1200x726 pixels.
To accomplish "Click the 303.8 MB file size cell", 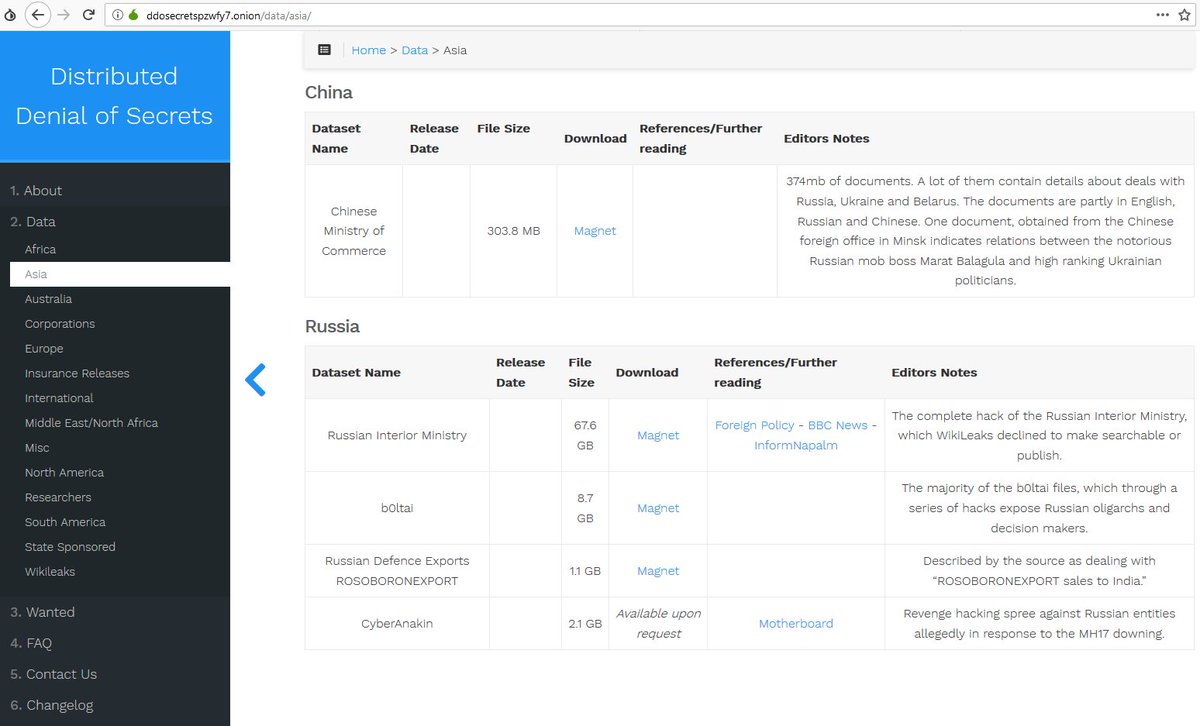I will click(x=513, y=231).
